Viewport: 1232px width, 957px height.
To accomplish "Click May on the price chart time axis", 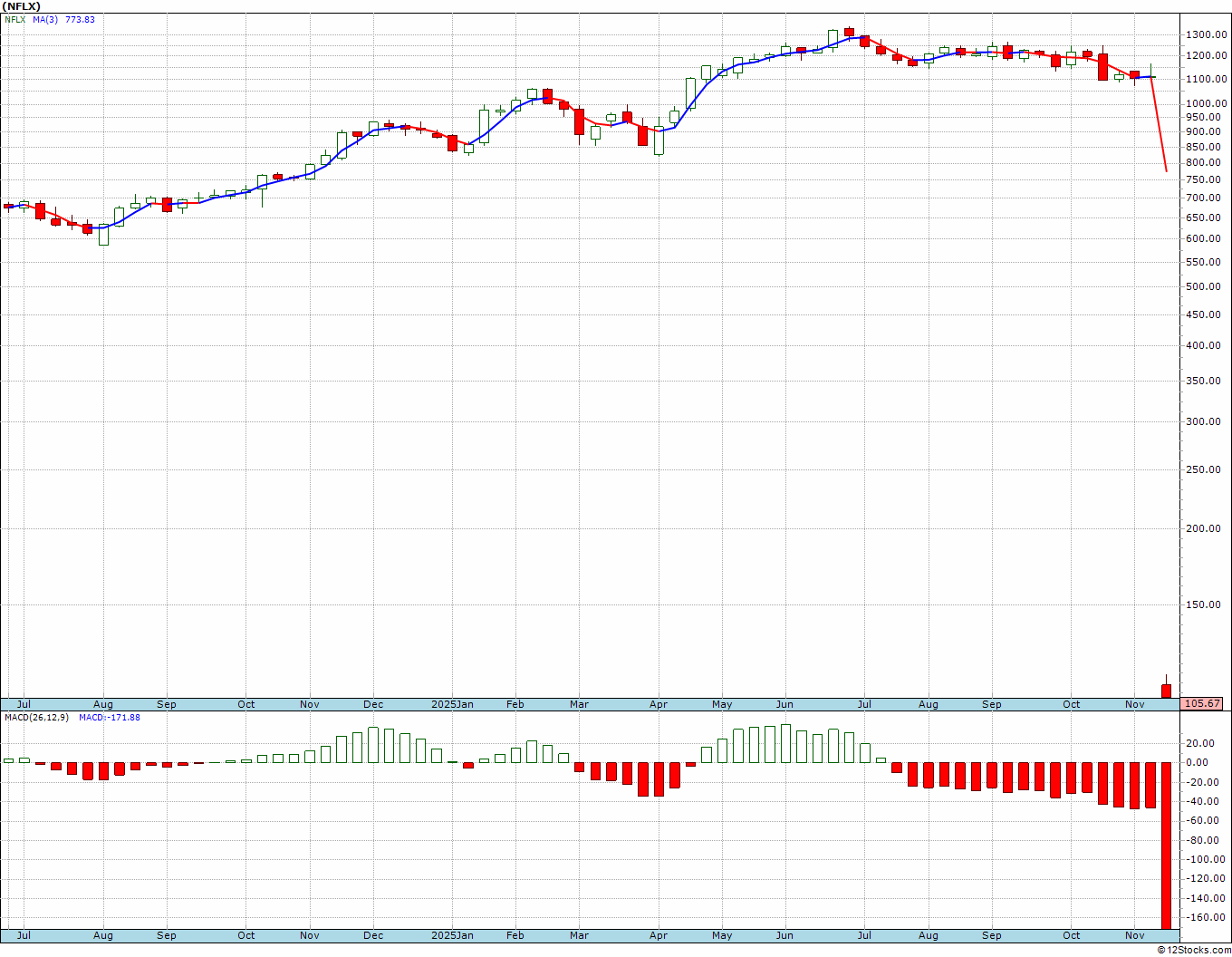I will coord(722,704).
